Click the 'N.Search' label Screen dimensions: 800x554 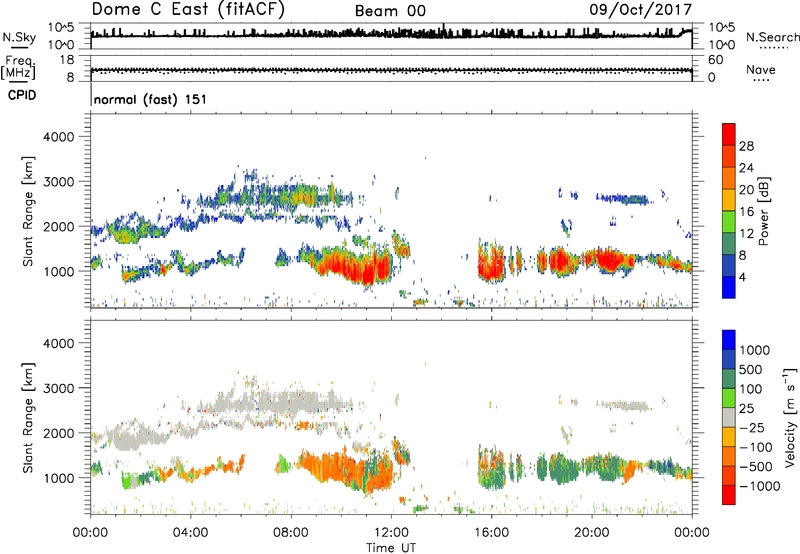773,37
